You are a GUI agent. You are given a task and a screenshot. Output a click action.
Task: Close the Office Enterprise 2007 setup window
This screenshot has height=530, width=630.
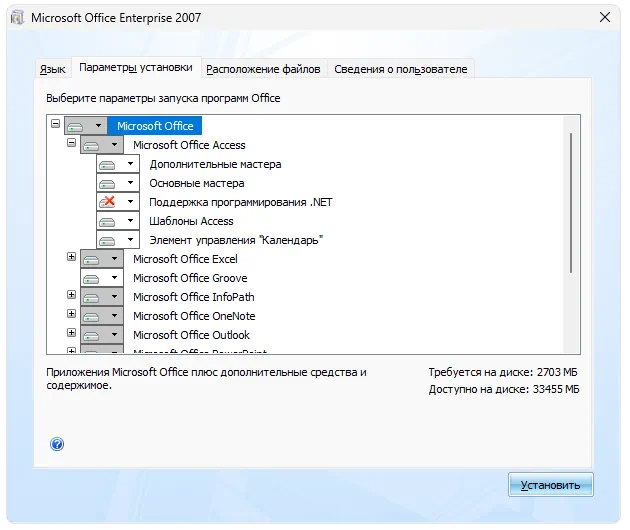[x=605, y=17]
